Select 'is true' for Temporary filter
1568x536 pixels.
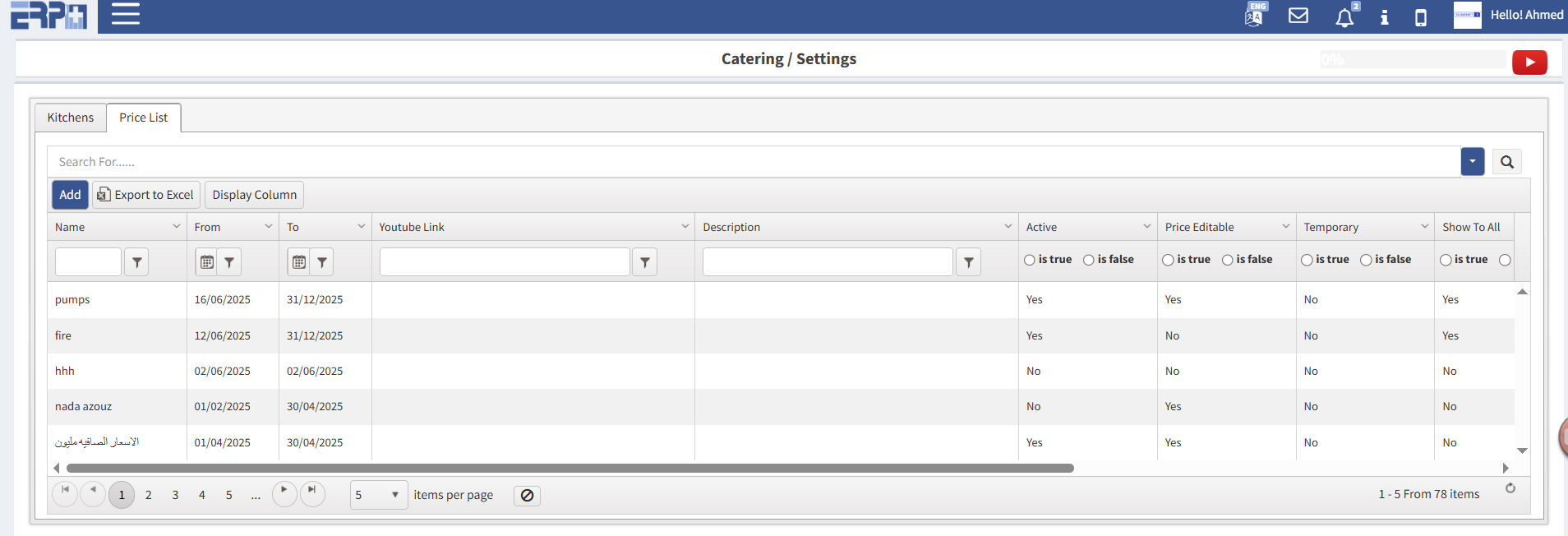tap(1307, 261)
